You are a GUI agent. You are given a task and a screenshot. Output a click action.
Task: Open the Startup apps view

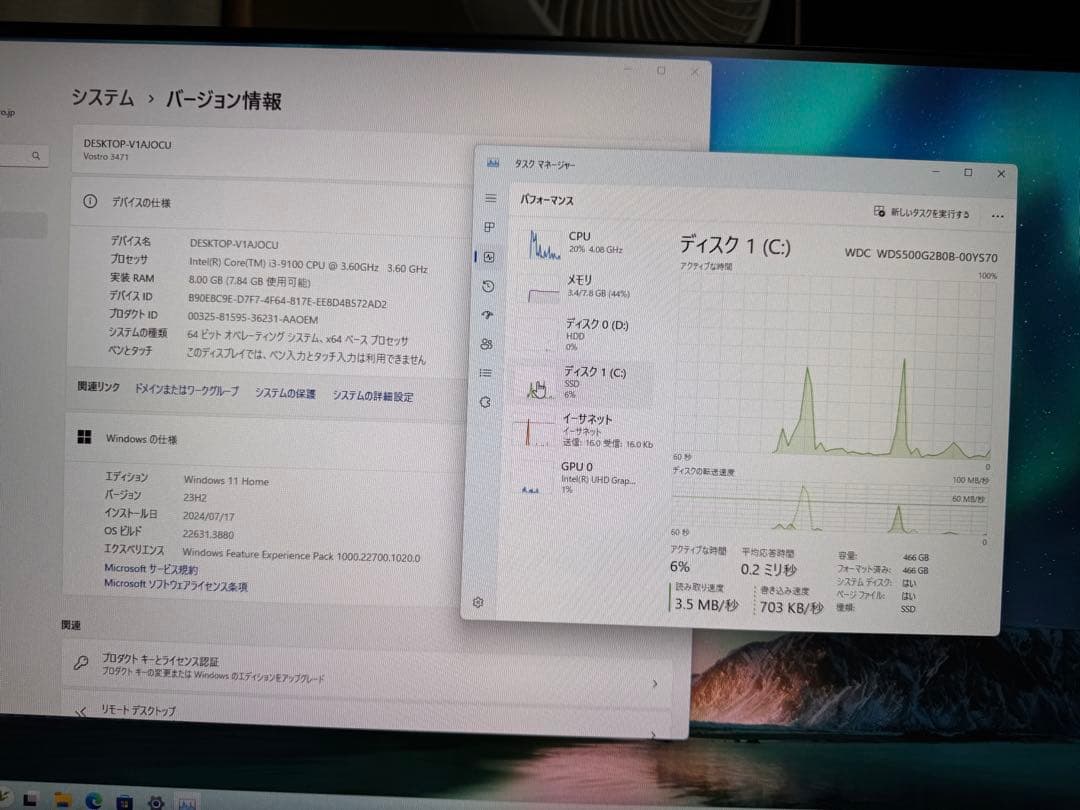coord(487,315)
